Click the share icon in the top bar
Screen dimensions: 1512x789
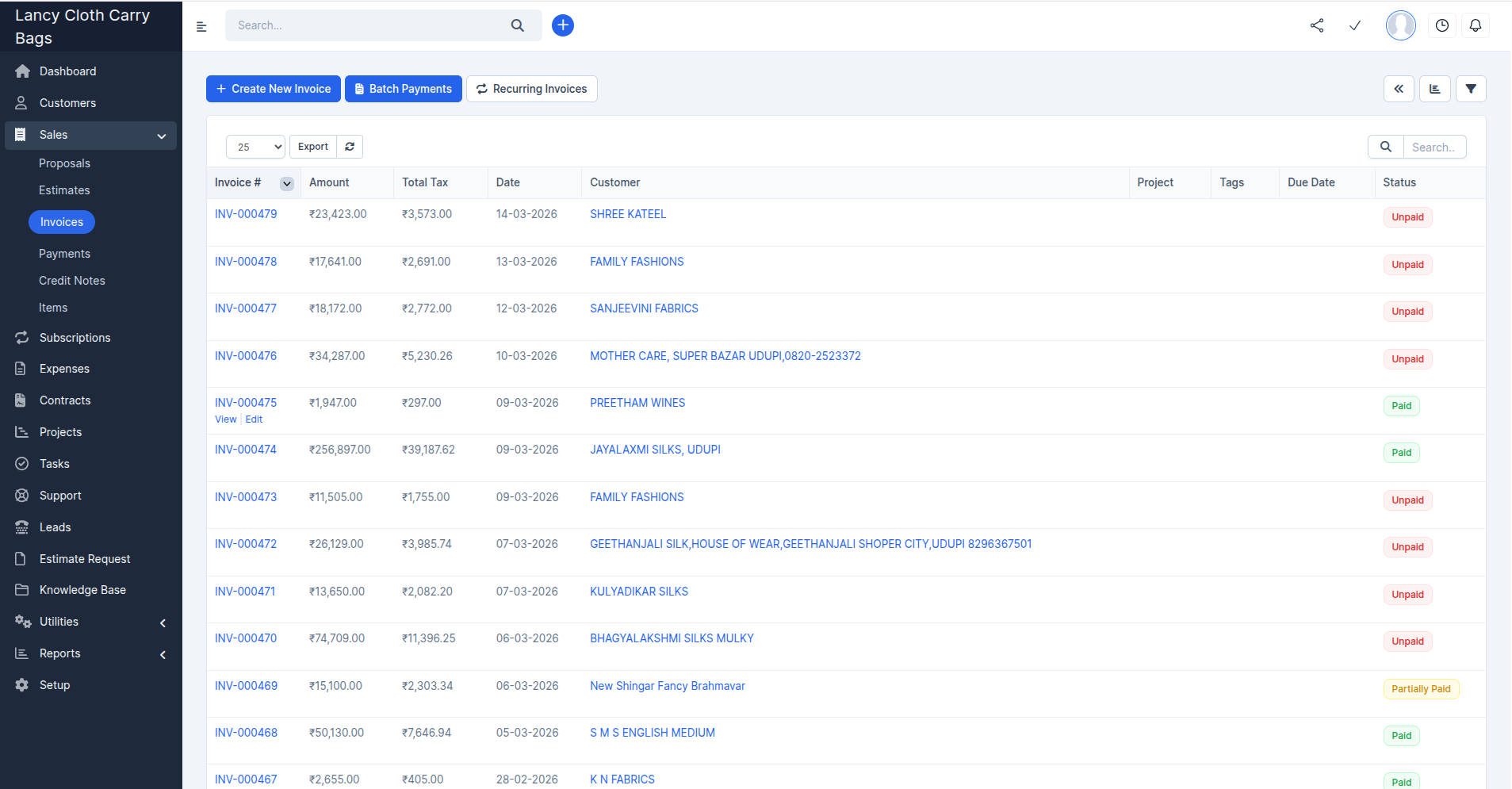(1317, 25)
